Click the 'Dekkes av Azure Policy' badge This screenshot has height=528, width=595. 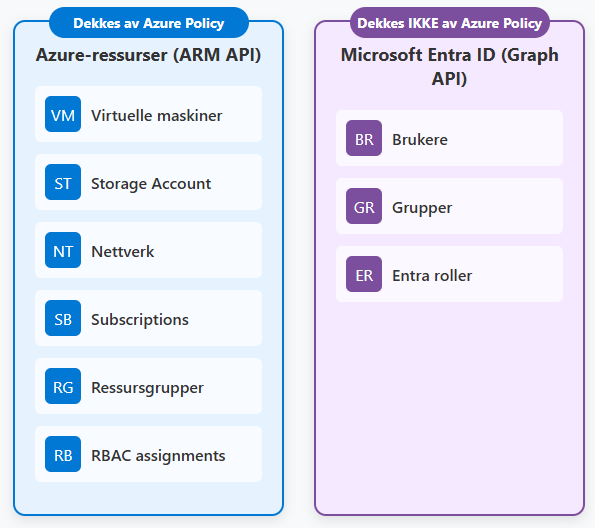click(149, 23)
